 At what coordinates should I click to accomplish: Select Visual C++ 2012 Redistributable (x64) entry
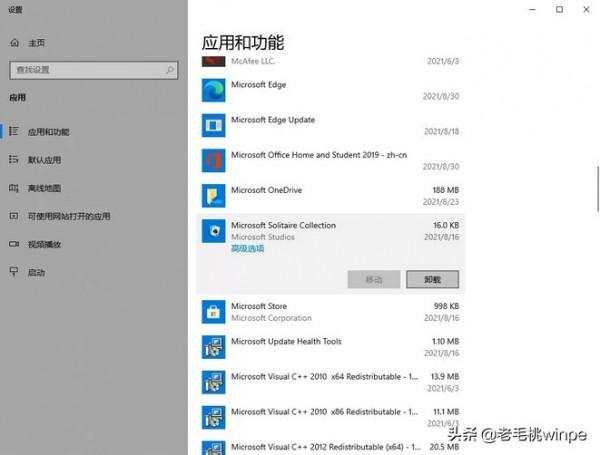[326, 447]
